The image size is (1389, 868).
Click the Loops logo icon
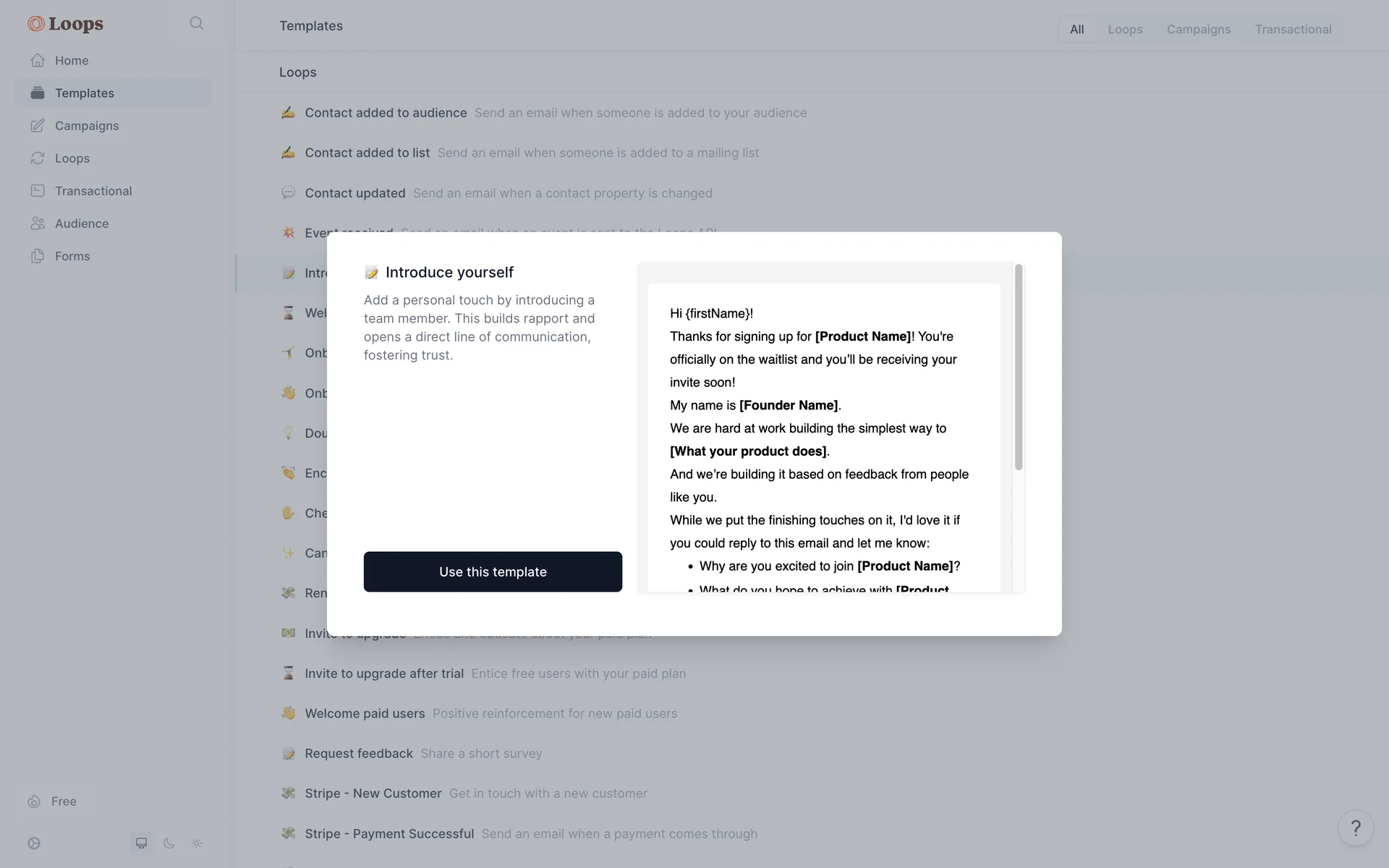36,24
